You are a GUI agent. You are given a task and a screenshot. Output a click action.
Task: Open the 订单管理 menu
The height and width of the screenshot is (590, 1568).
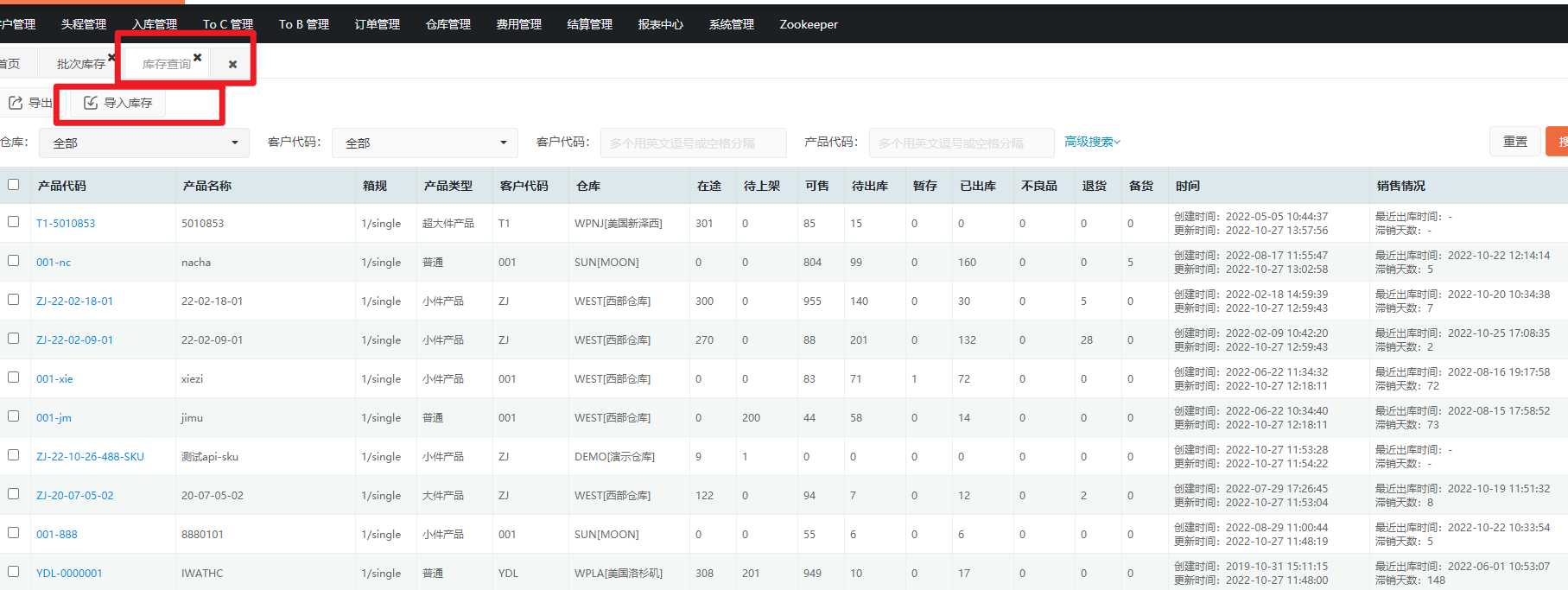[378, 24]
